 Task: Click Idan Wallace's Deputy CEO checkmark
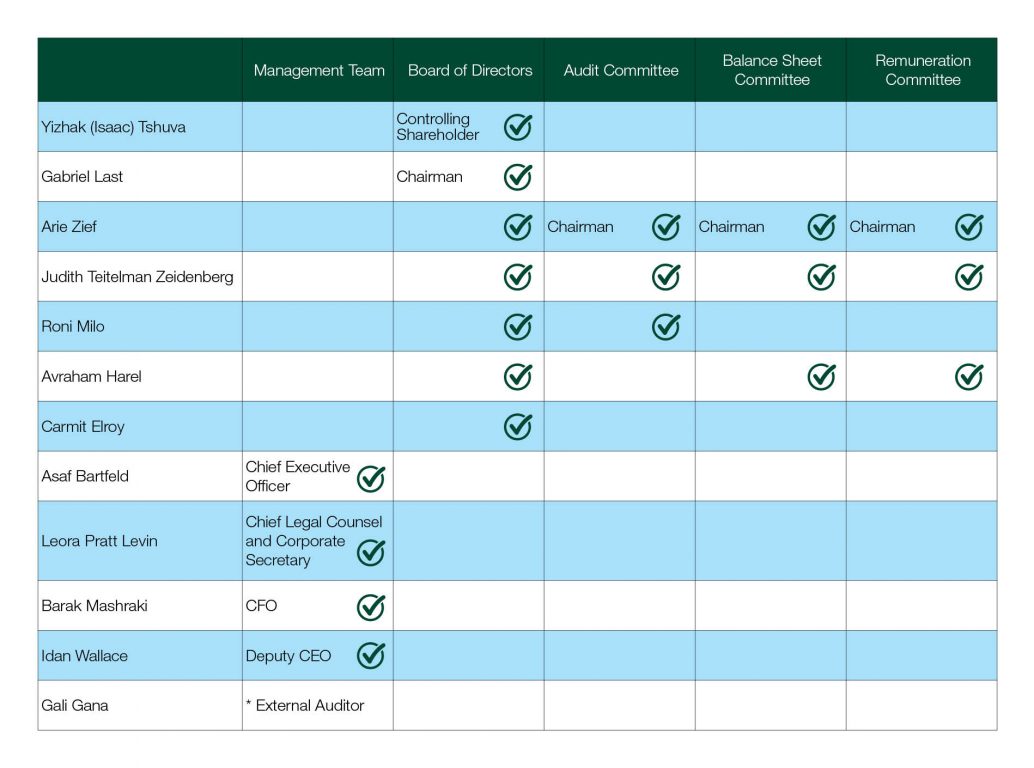point(371,655)
